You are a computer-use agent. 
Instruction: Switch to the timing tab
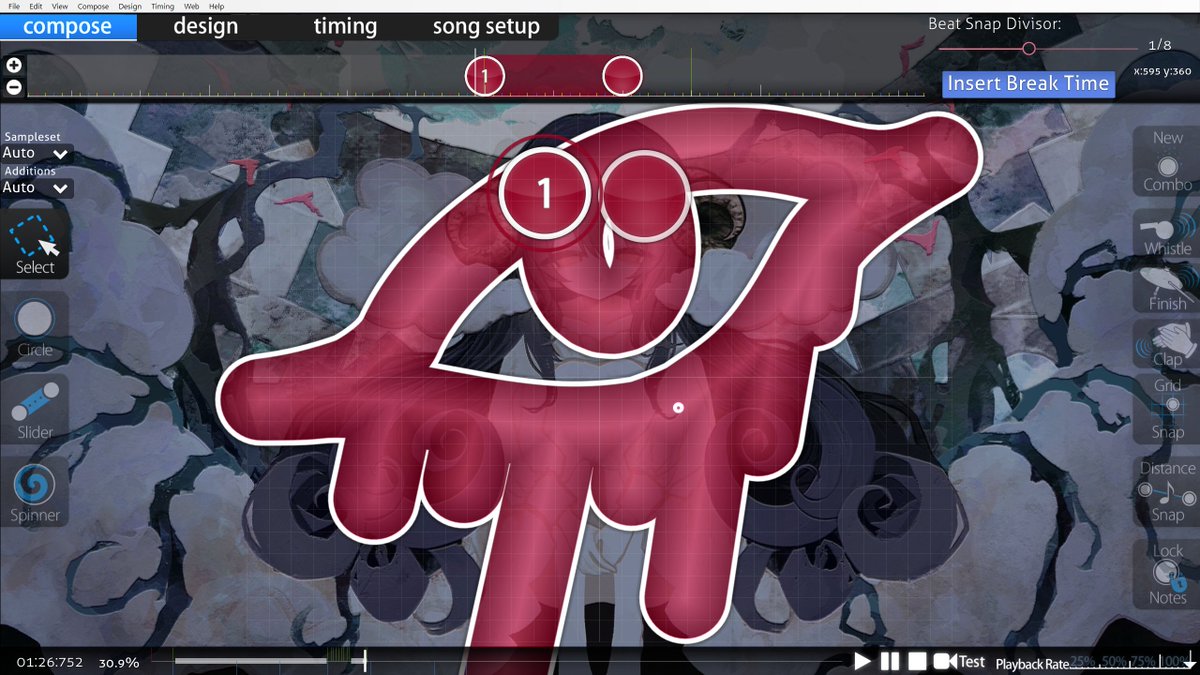pyautogui.click(x=345, y=27)
